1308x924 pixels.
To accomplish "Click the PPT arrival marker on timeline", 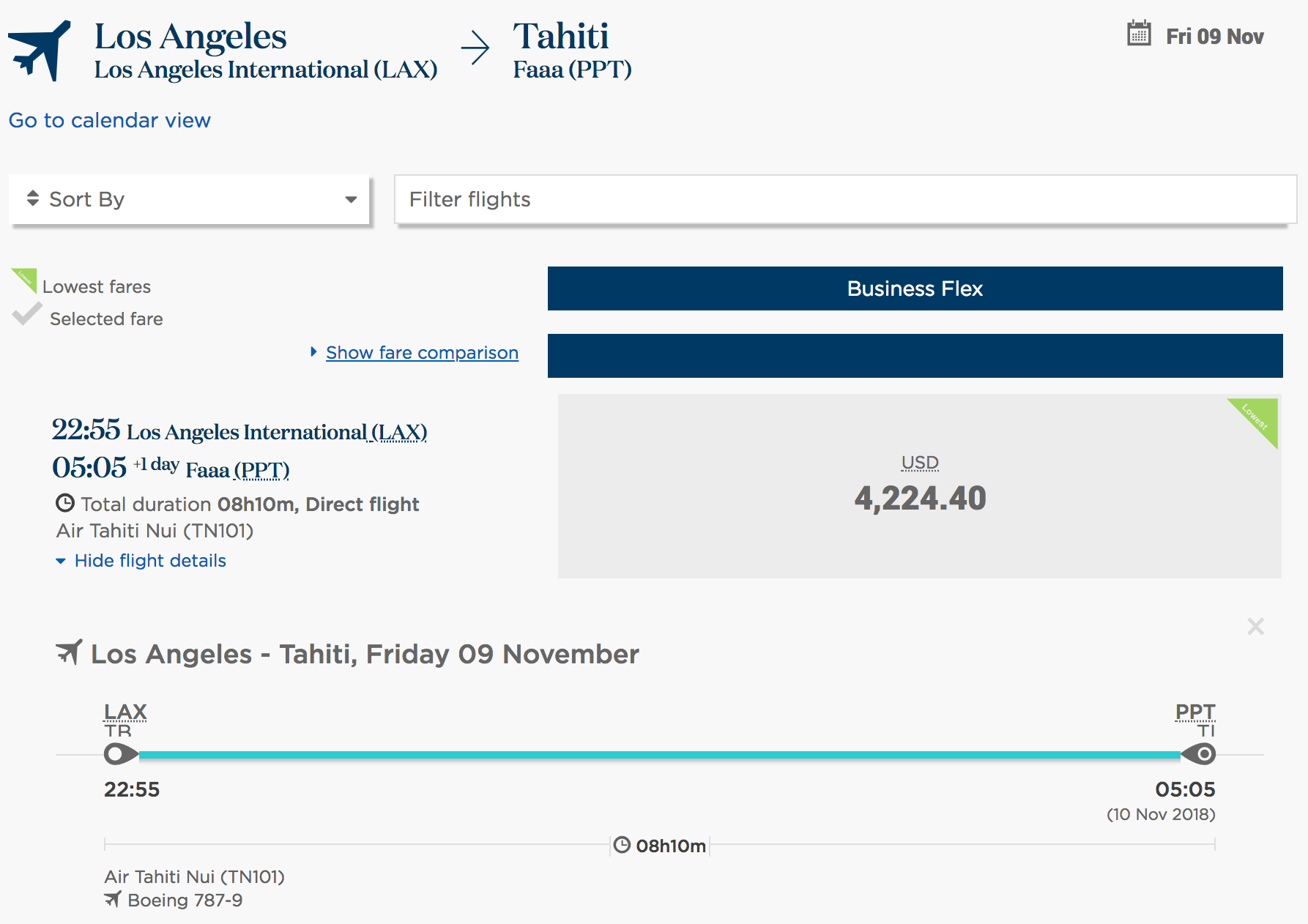I will (1200, 753).
